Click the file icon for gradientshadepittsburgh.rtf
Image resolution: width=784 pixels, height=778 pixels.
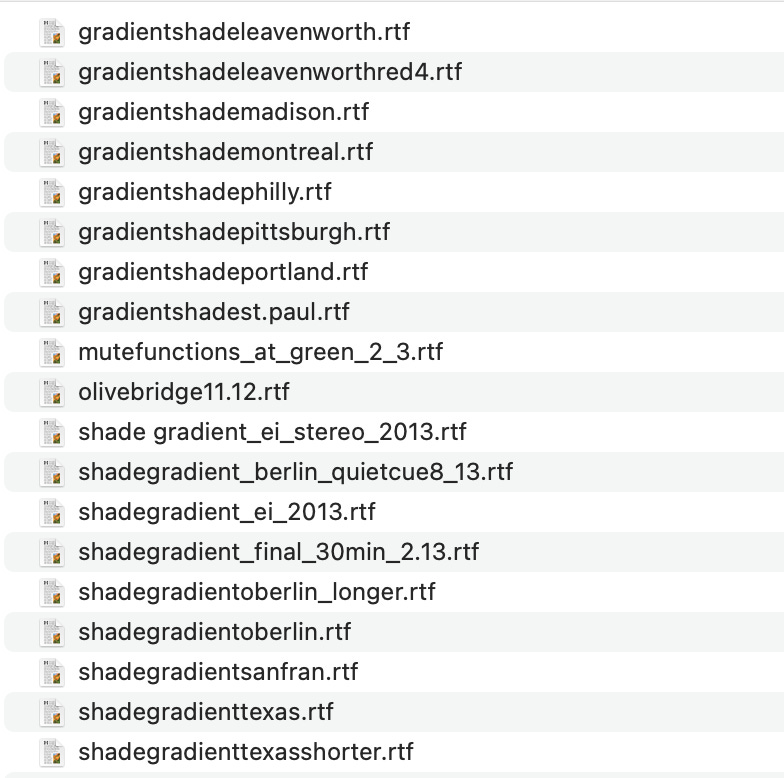tap(52, 232)
